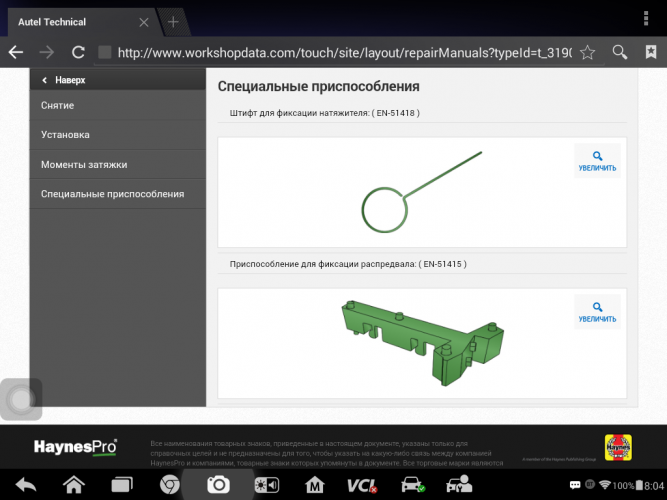Open the browser search magnifier icon

point(619,52)
